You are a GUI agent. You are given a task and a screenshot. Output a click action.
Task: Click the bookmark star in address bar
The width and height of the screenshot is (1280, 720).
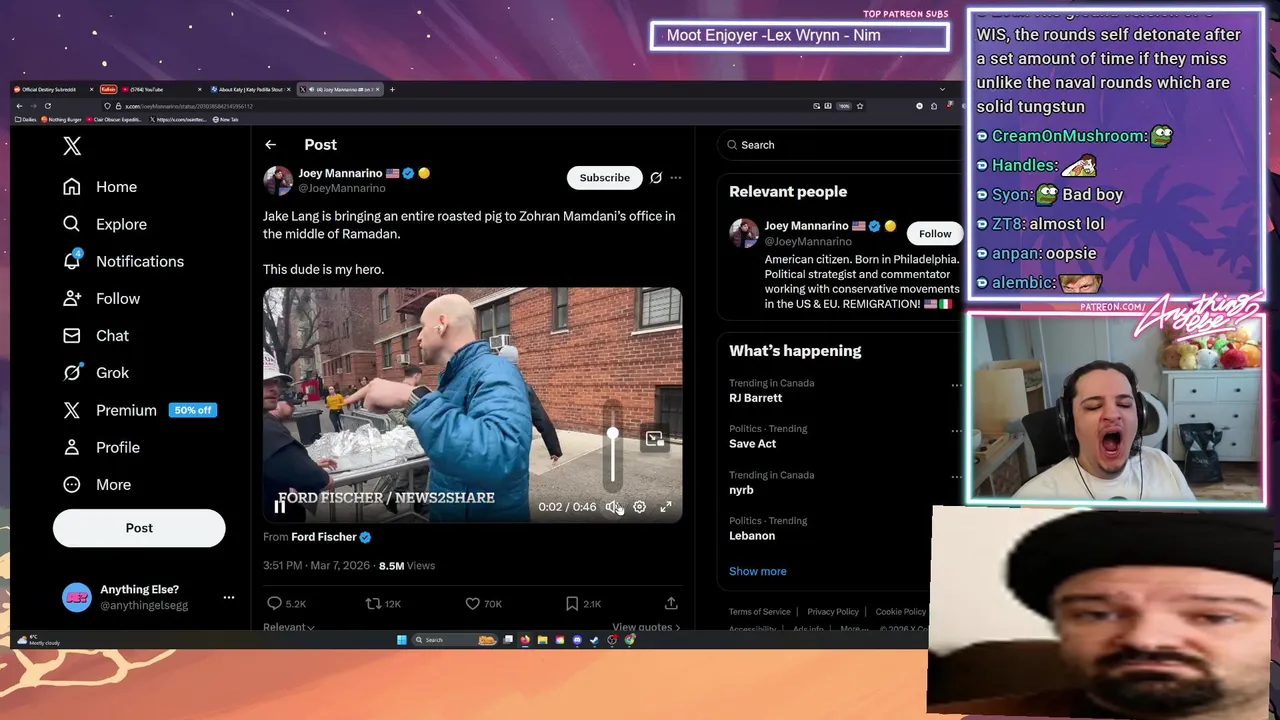pos(859,106)
